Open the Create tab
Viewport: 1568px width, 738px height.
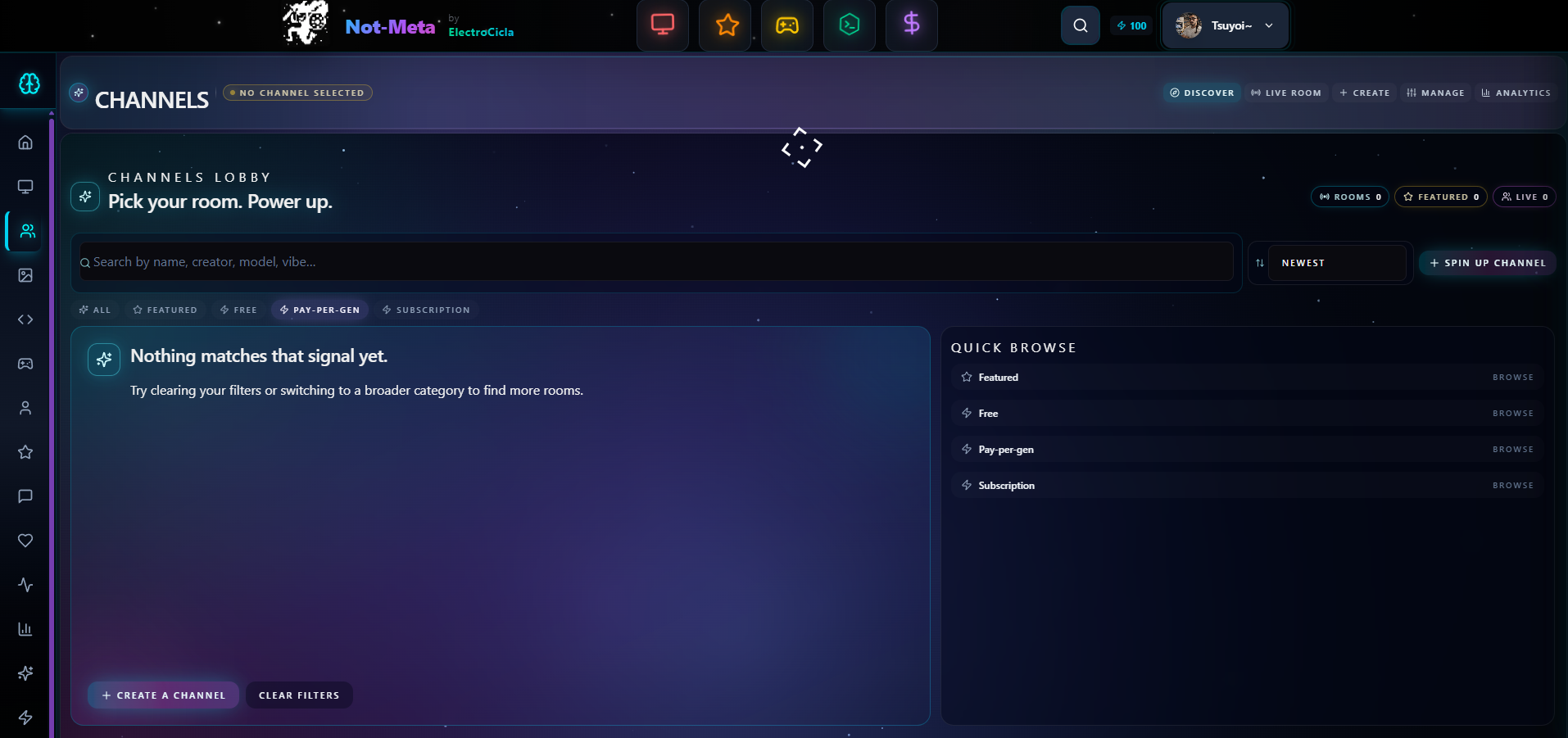[x=1365, y=93]
